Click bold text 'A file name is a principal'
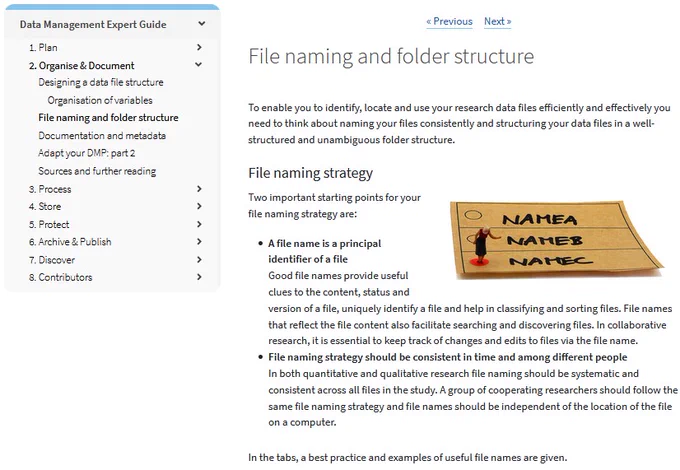Screen dimensions: 680x470 pyautogui.click(x=324, y=244)
